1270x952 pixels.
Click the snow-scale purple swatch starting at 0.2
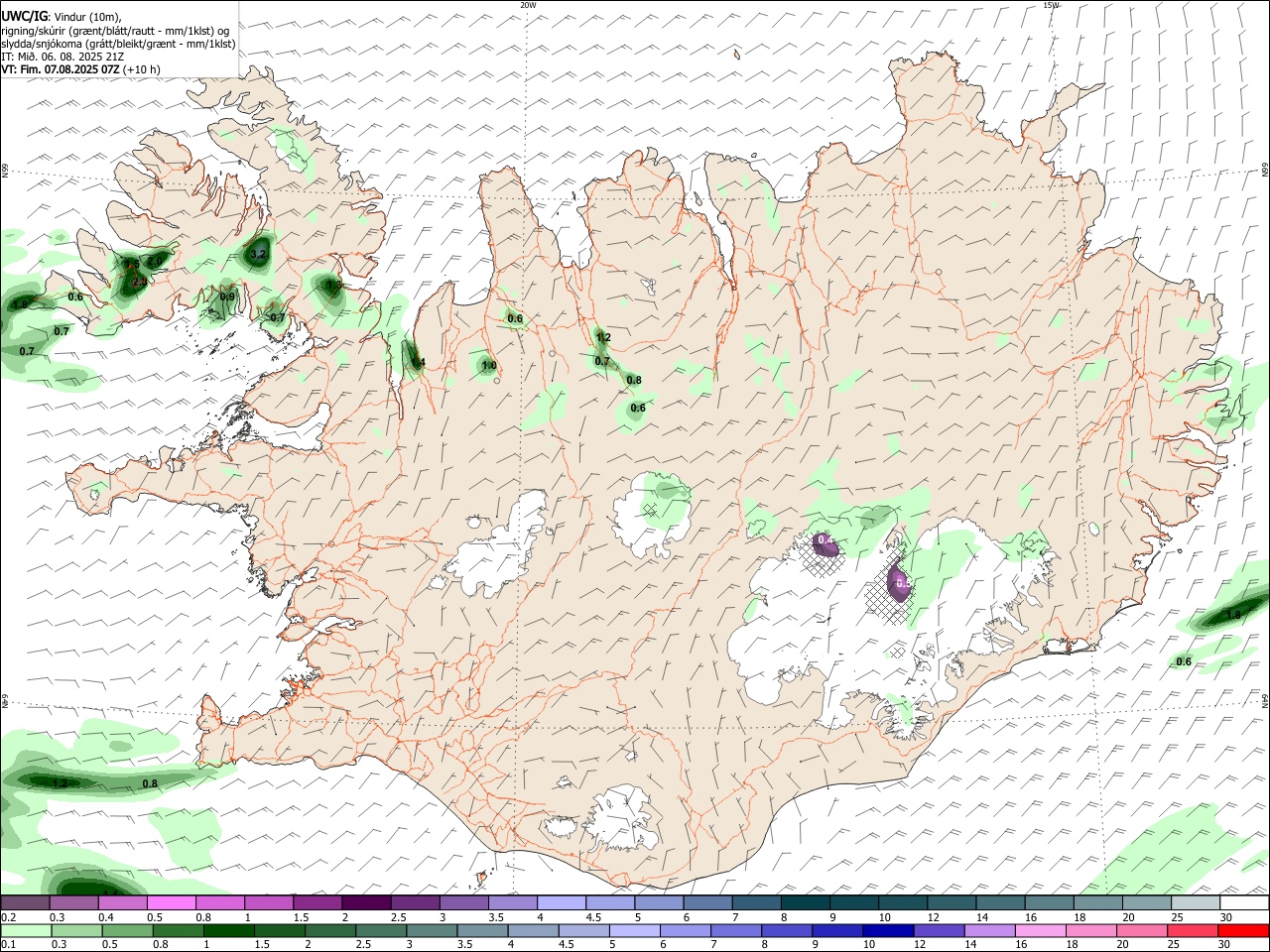pyautogui.click(x=26, y=903)
